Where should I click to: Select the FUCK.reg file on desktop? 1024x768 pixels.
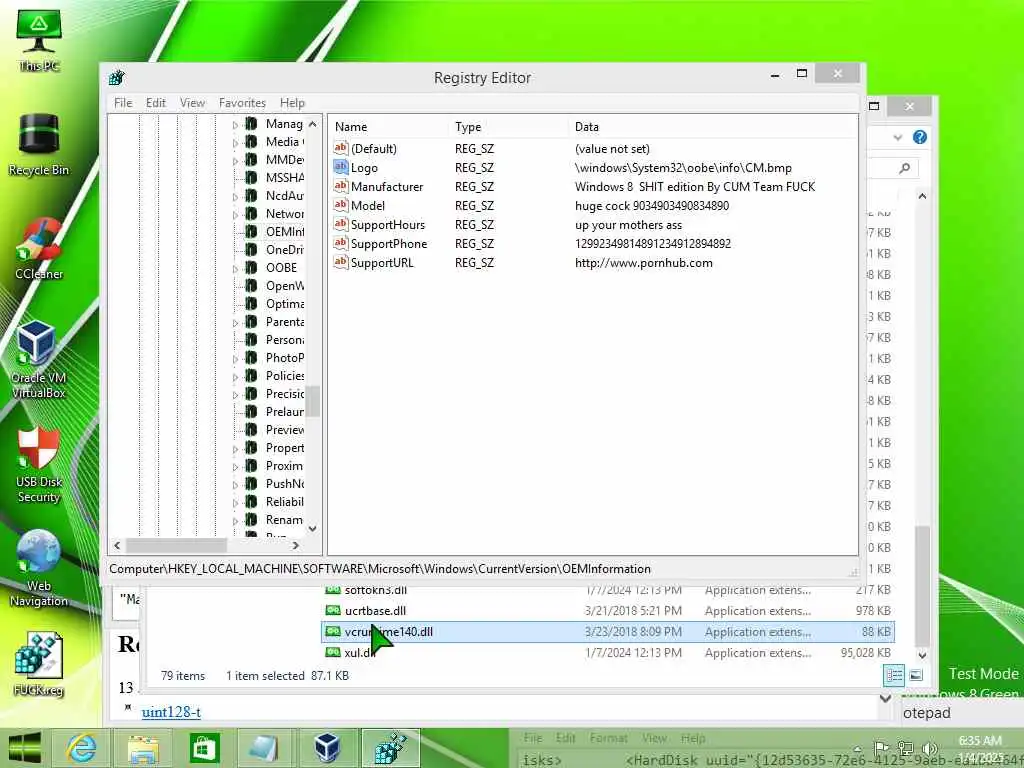click(x=39, y=664)
